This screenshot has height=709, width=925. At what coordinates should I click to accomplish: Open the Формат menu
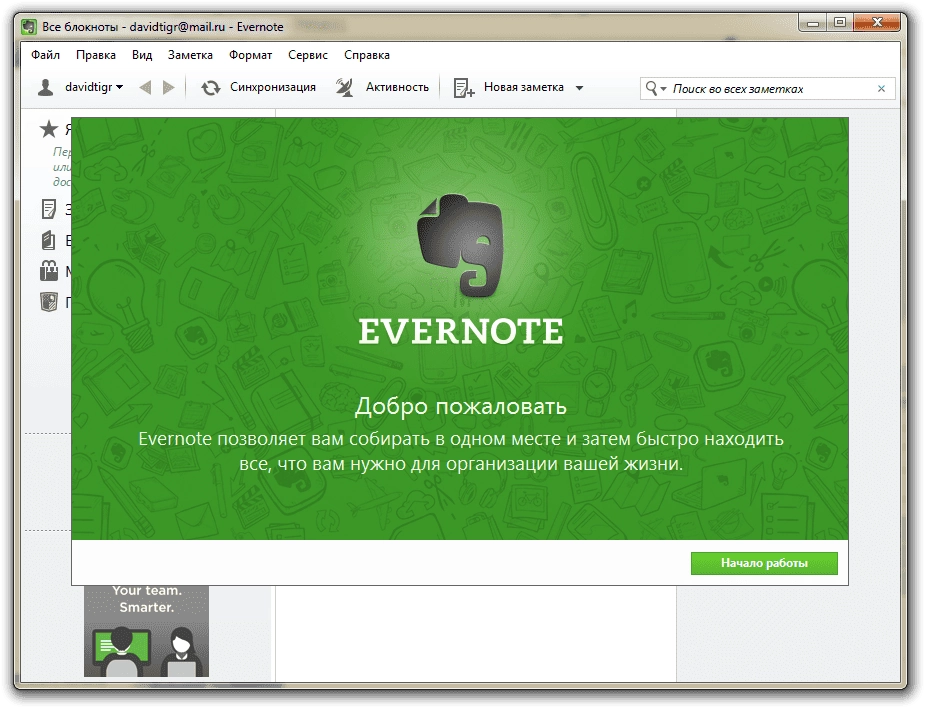pyautogui.click(x=250, y=55)
